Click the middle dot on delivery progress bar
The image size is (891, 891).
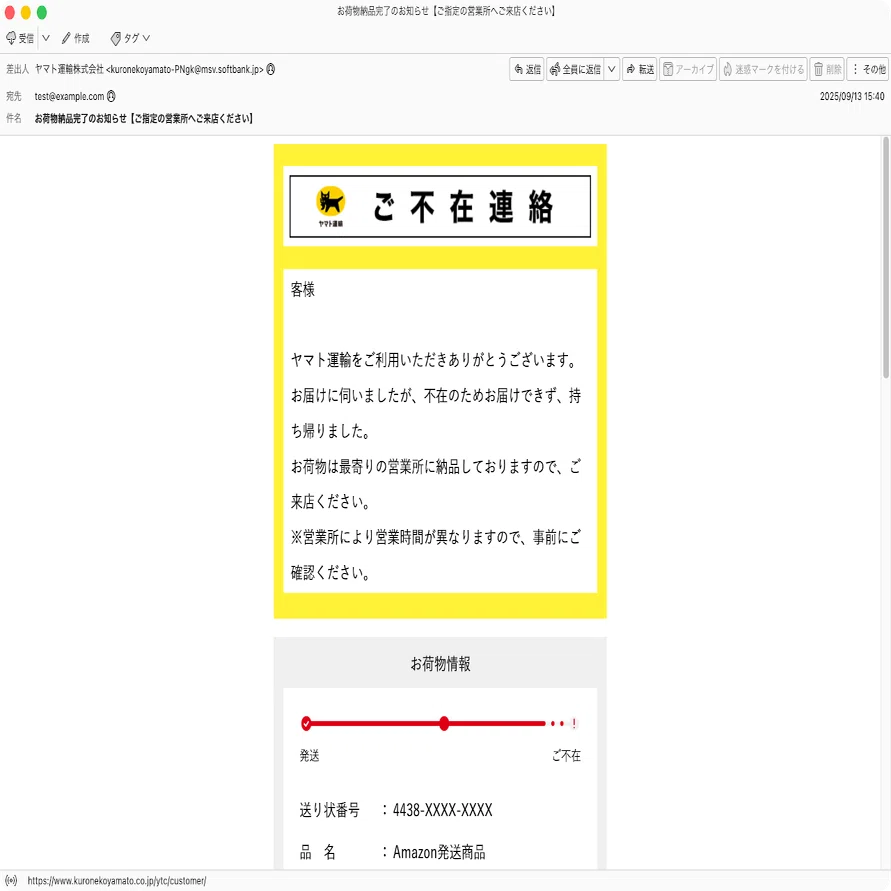click(444, 723)
